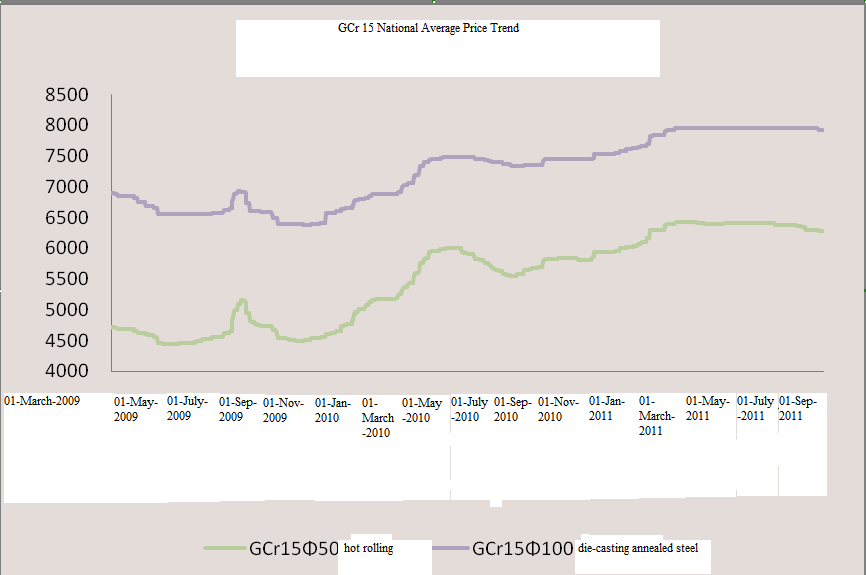Click the 01-Jan-2010 x-axis date label
866x575 pixels.
click(332, 410)
